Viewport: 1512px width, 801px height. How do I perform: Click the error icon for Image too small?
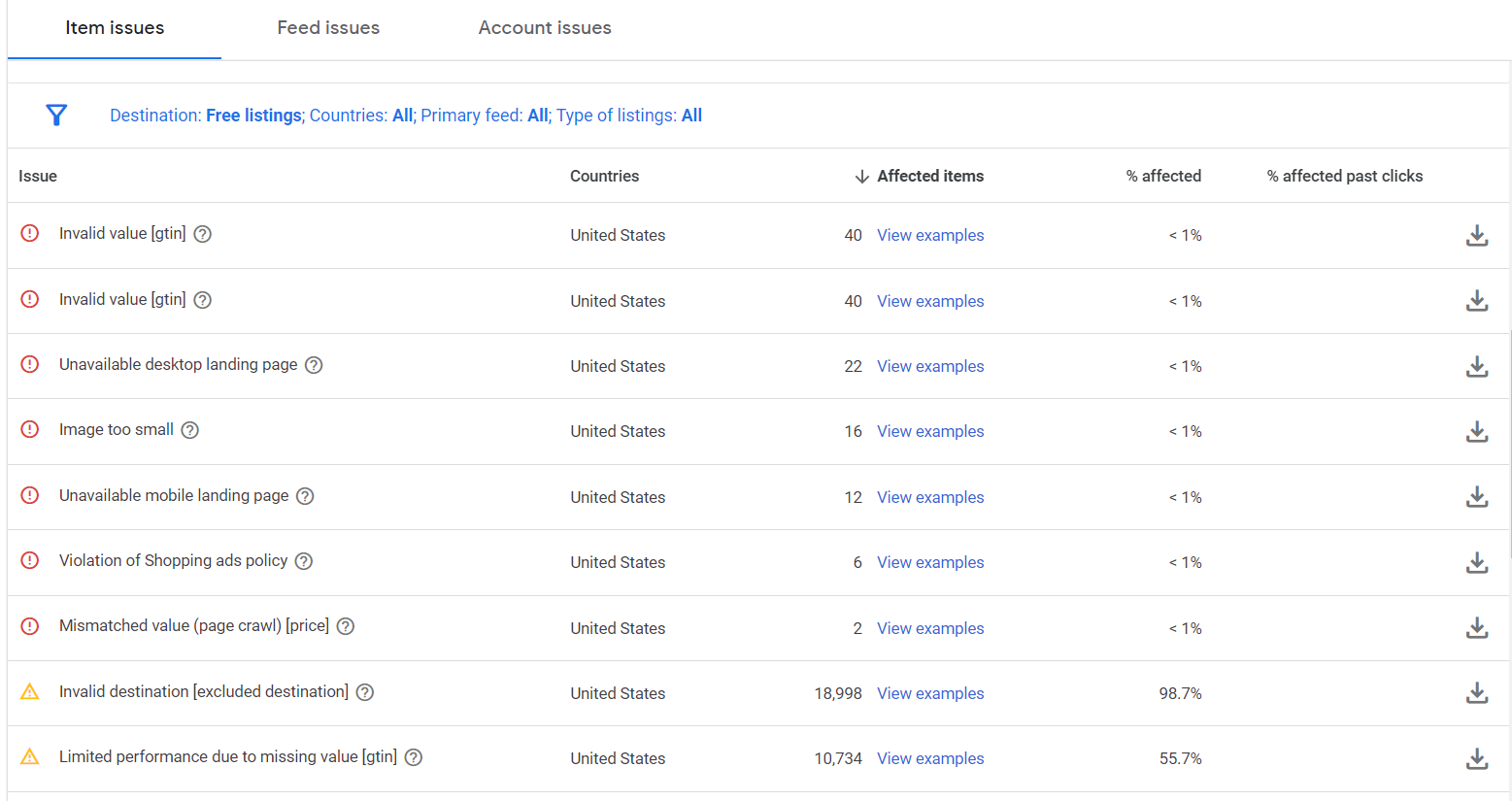coord(30,429)
